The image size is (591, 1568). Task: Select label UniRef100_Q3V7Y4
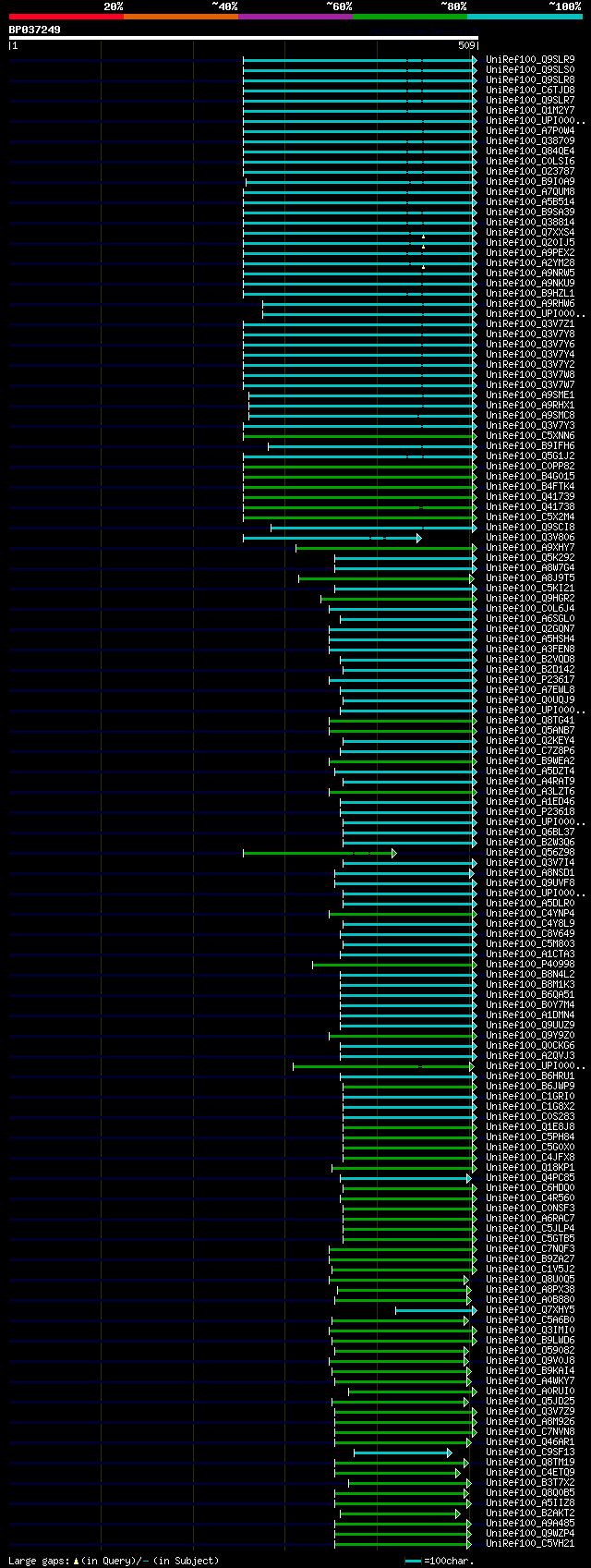pos(530,355)
